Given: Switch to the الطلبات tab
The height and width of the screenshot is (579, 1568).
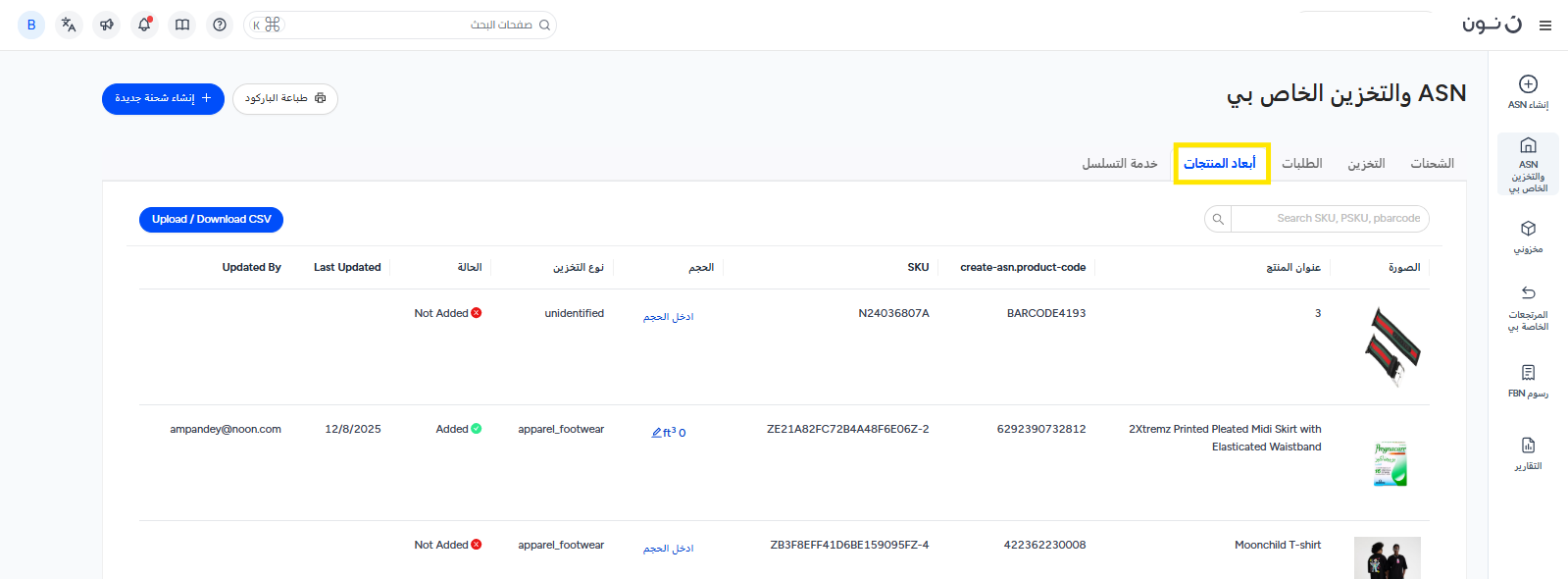Looking at the screenshot, I should 1301,164.
